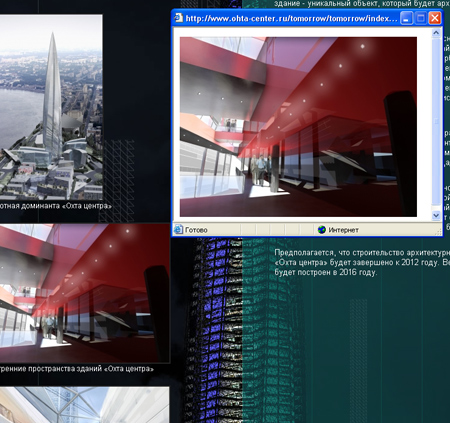Screen dimensions: 450x423
Task: Click the page icon beside Готово
Action: (x=178, y=229)
